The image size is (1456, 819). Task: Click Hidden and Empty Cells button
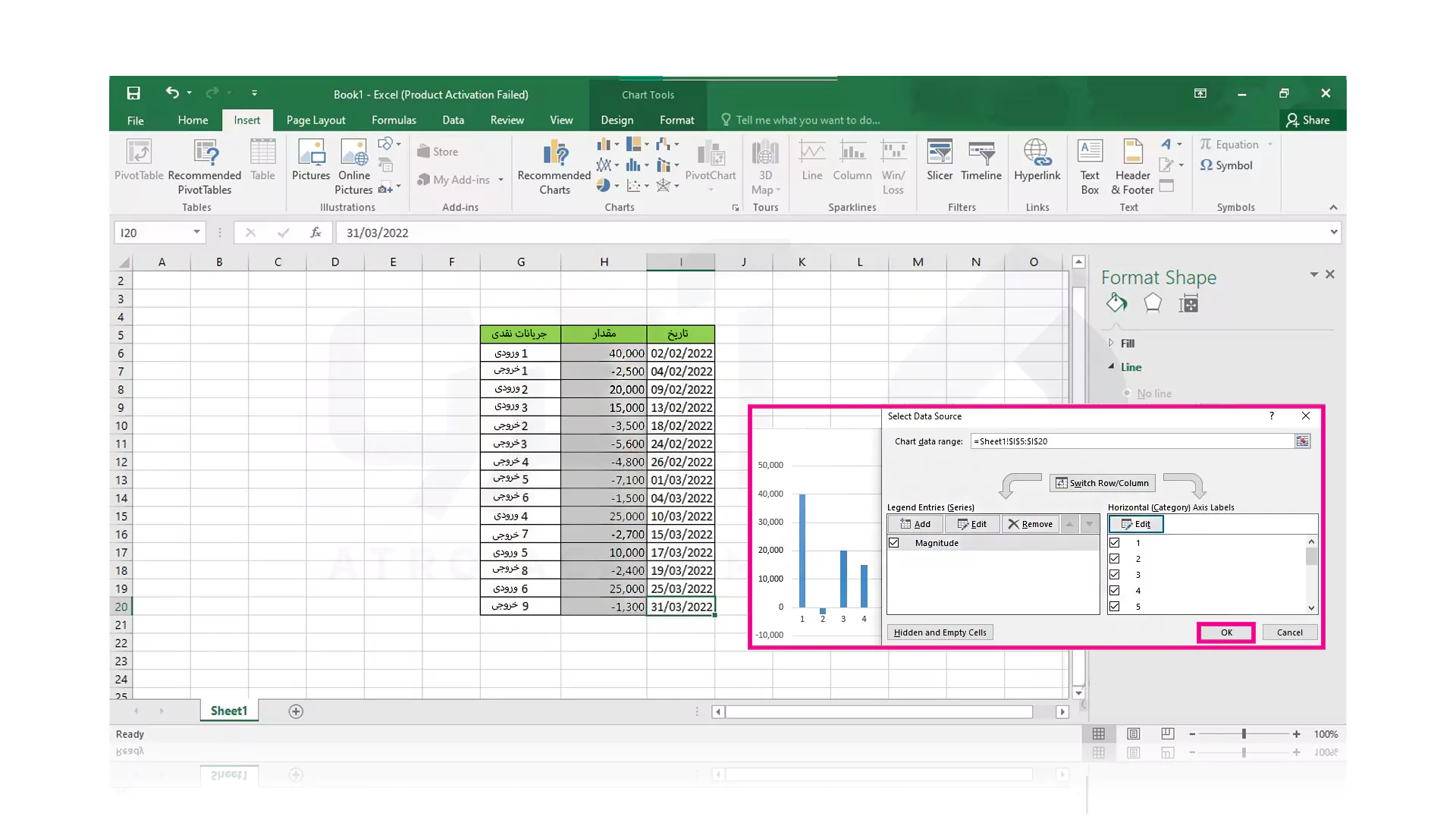[940, 632]
